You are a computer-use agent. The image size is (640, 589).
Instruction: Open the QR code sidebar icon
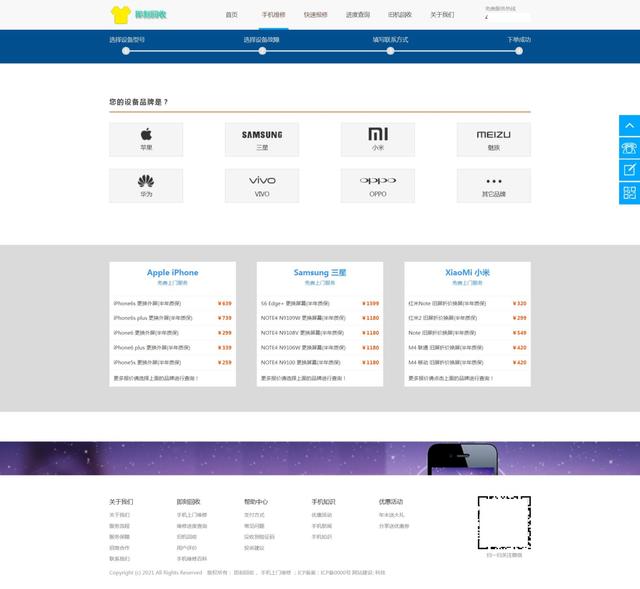pos(629,191)
